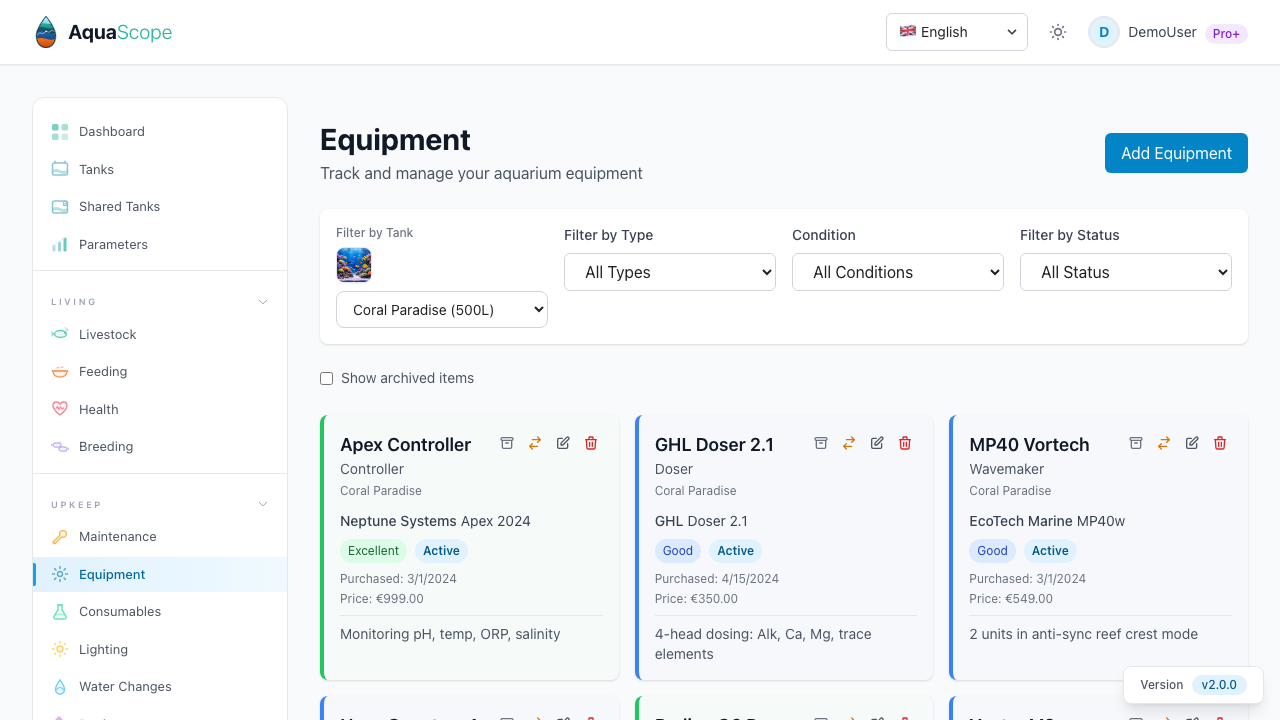Viewport: 1280px width, 720px height.
Task: Click the Lighting sun icon in sidebar
Action: tap(60, 649)
